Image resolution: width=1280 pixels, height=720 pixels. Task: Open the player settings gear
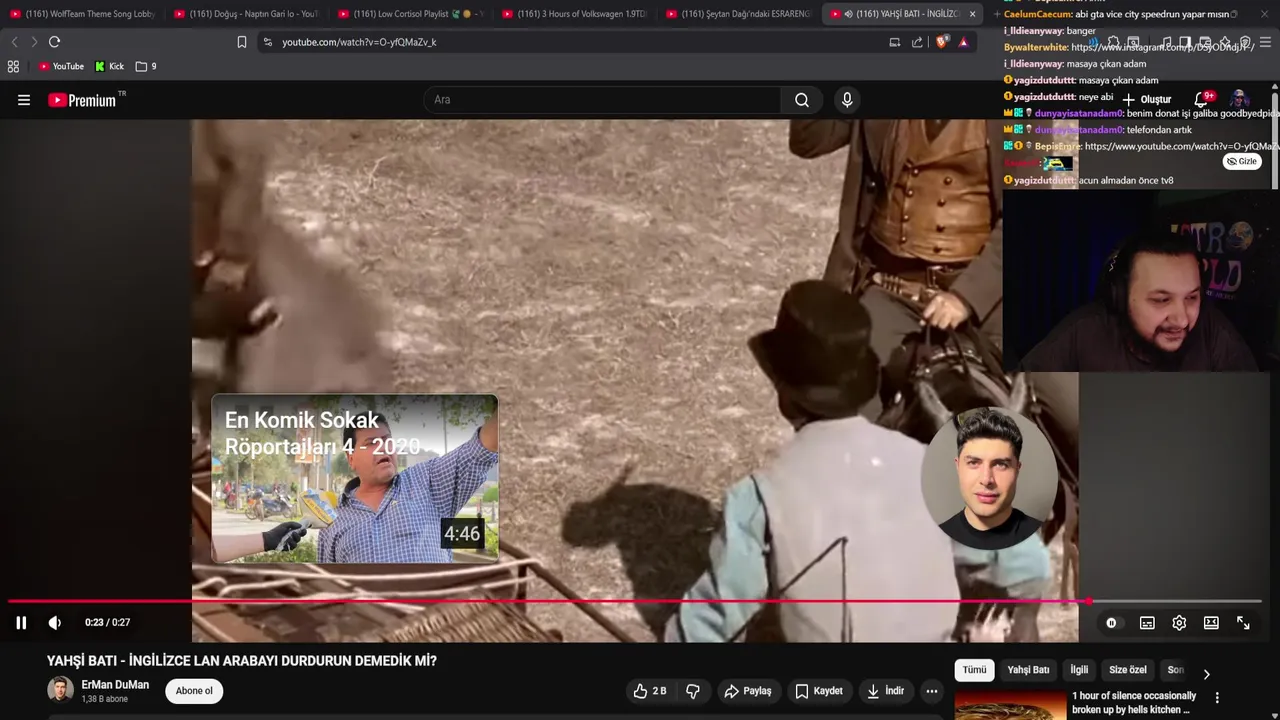click(1179, 623)
